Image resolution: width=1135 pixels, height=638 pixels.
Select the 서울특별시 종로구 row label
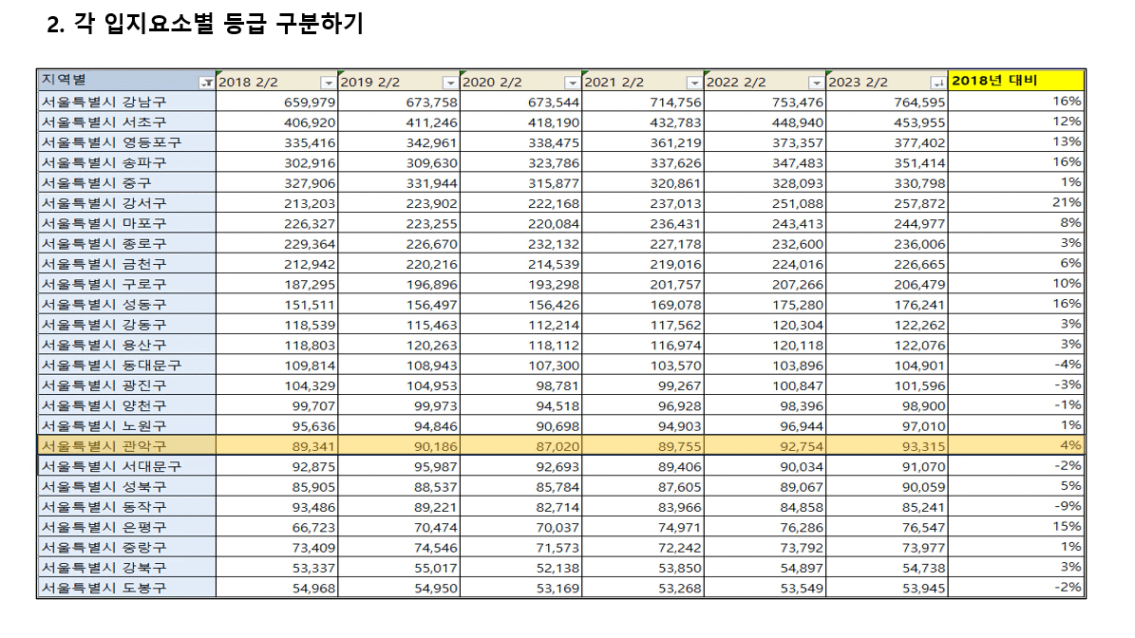[x=126, y=243]
